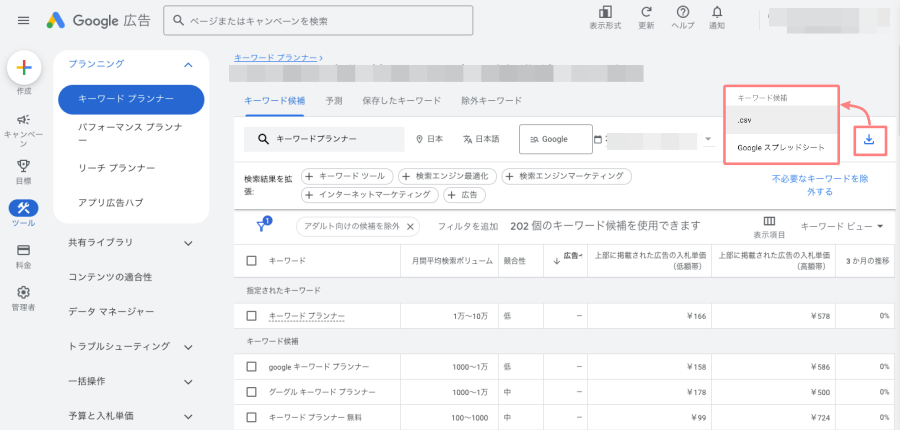Check the キーワード プランナー 無料 row checkbox
Viewport: 900px width, 430px height.
click(x=251, y=417)
